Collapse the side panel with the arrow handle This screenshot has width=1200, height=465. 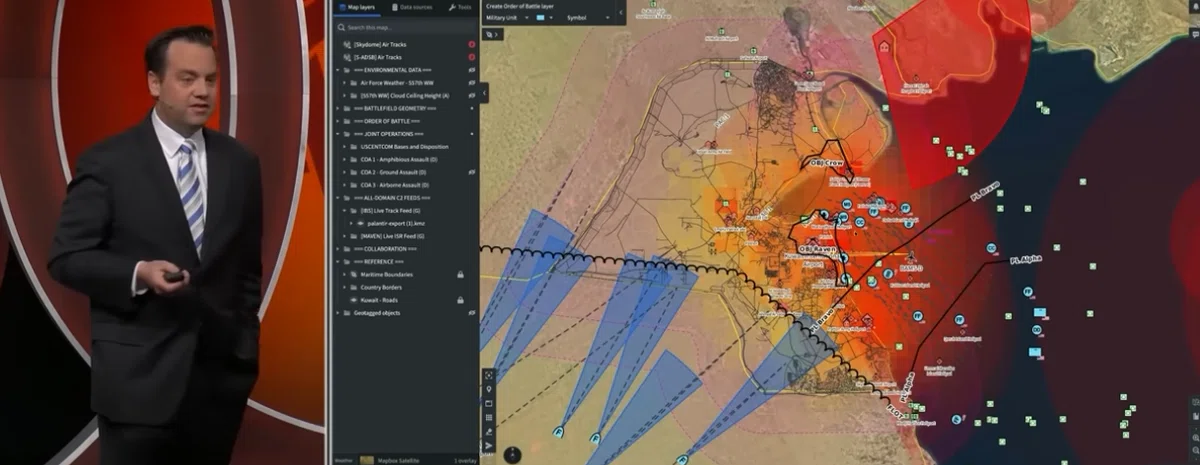point(484,92)
